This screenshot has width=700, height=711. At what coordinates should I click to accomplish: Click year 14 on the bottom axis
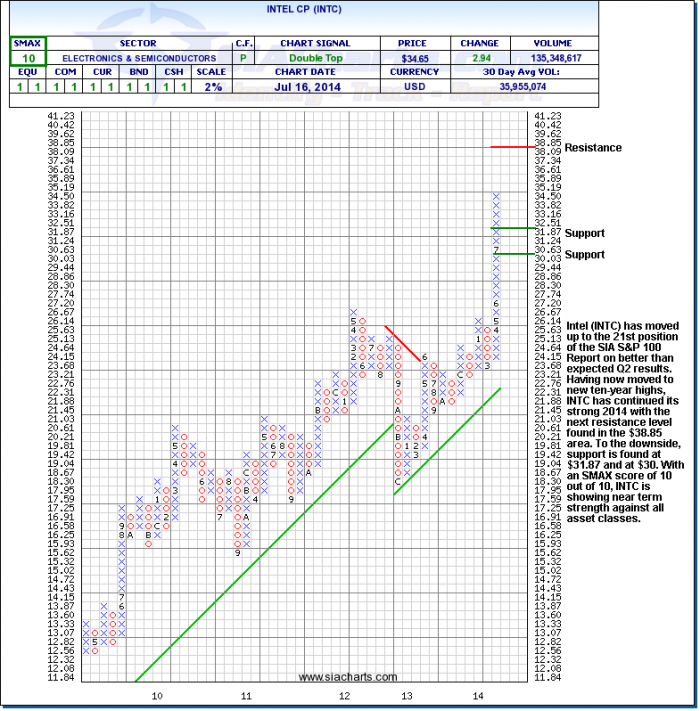(x=479, y=694)
